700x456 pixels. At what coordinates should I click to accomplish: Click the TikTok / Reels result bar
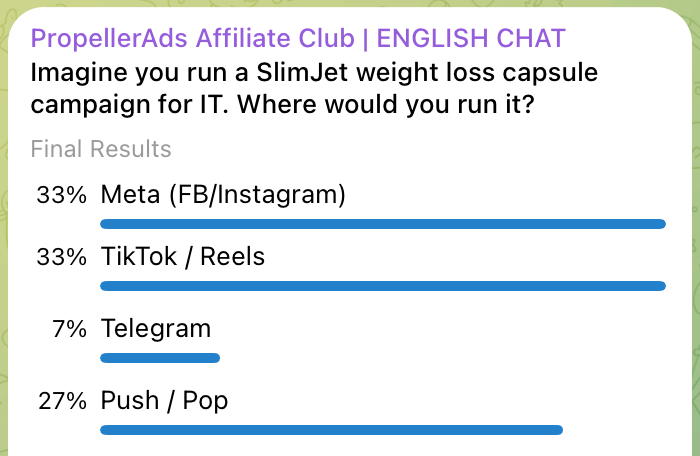pos(383,286)
